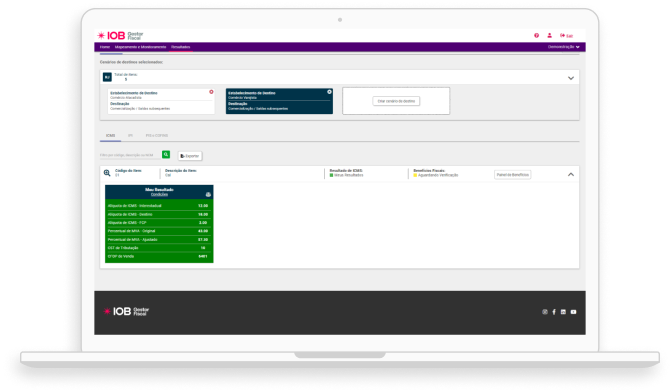Click the green search button
The width and height of the screenshot is (672, 392).
click(x=166, y=155)
